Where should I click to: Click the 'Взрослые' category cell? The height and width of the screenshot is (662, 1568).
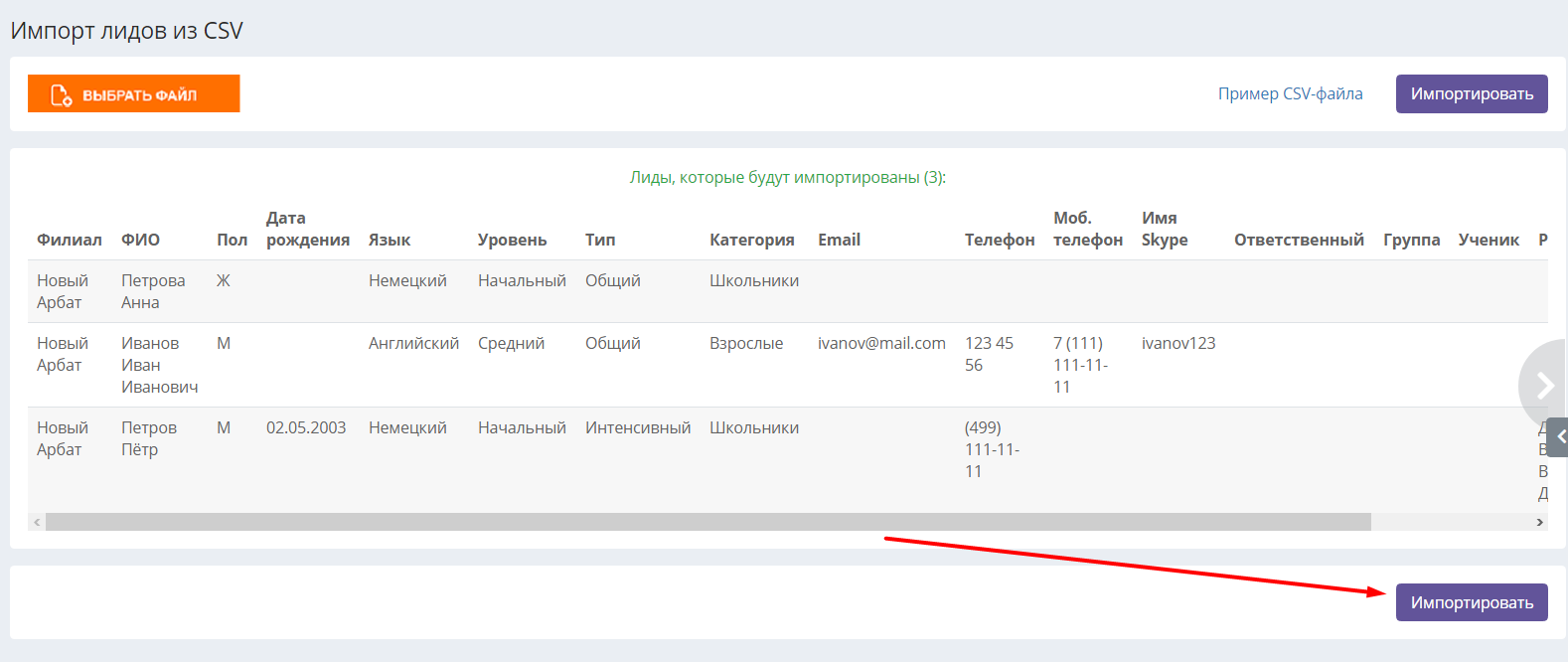746,343
